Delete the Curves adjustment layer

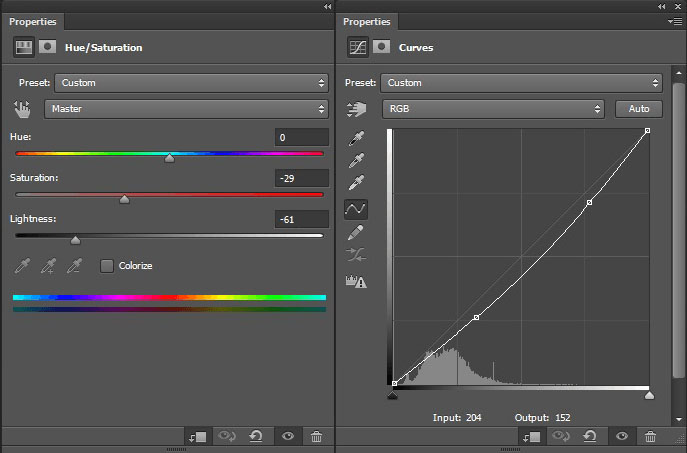651,436
